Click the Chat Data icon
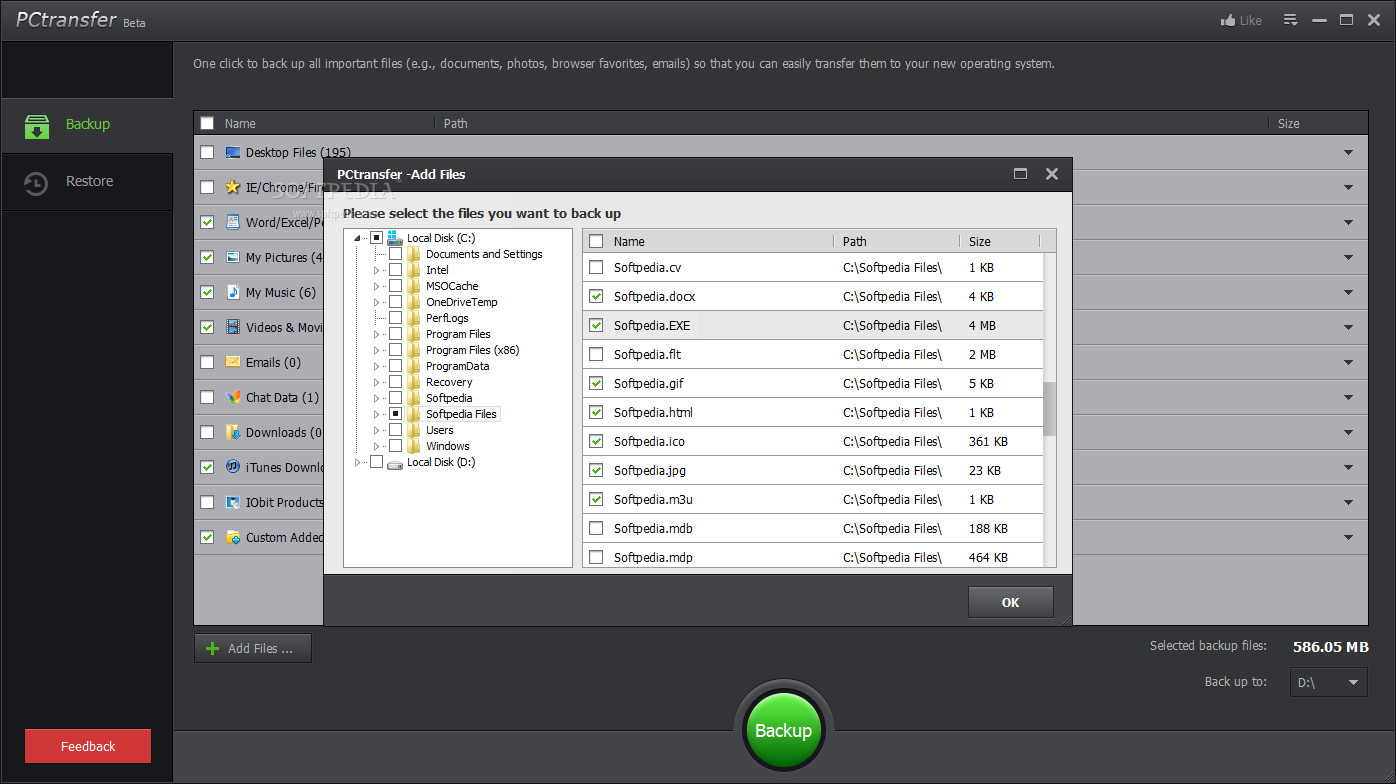 233,397
